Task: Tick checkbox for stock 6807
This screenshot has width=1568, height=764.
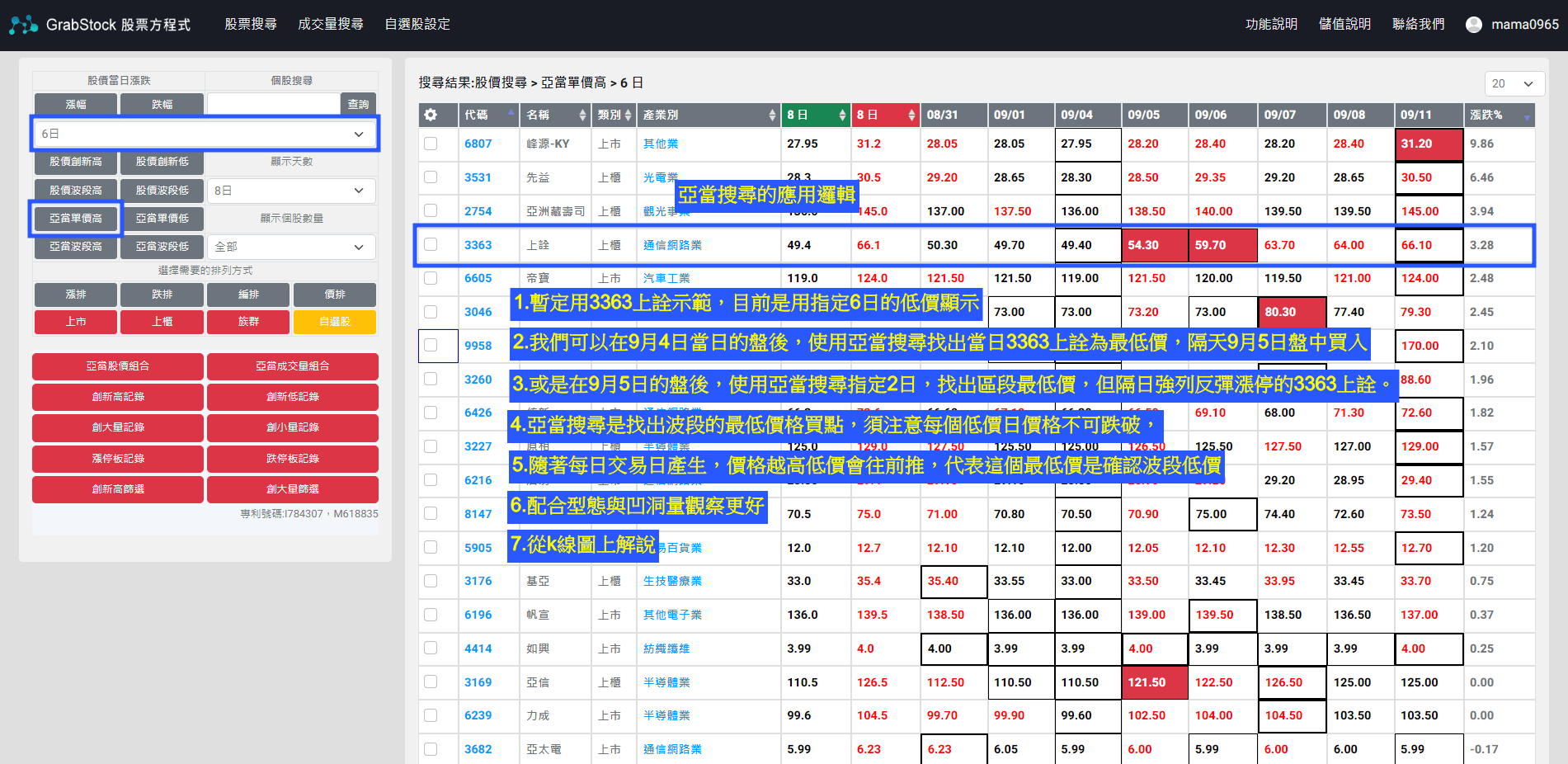Action: 431,144
